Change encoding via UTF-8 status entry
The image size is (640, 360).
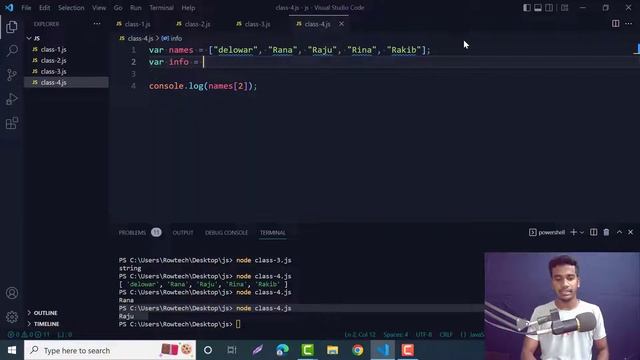pyautogui.click(x=424, y=335)
